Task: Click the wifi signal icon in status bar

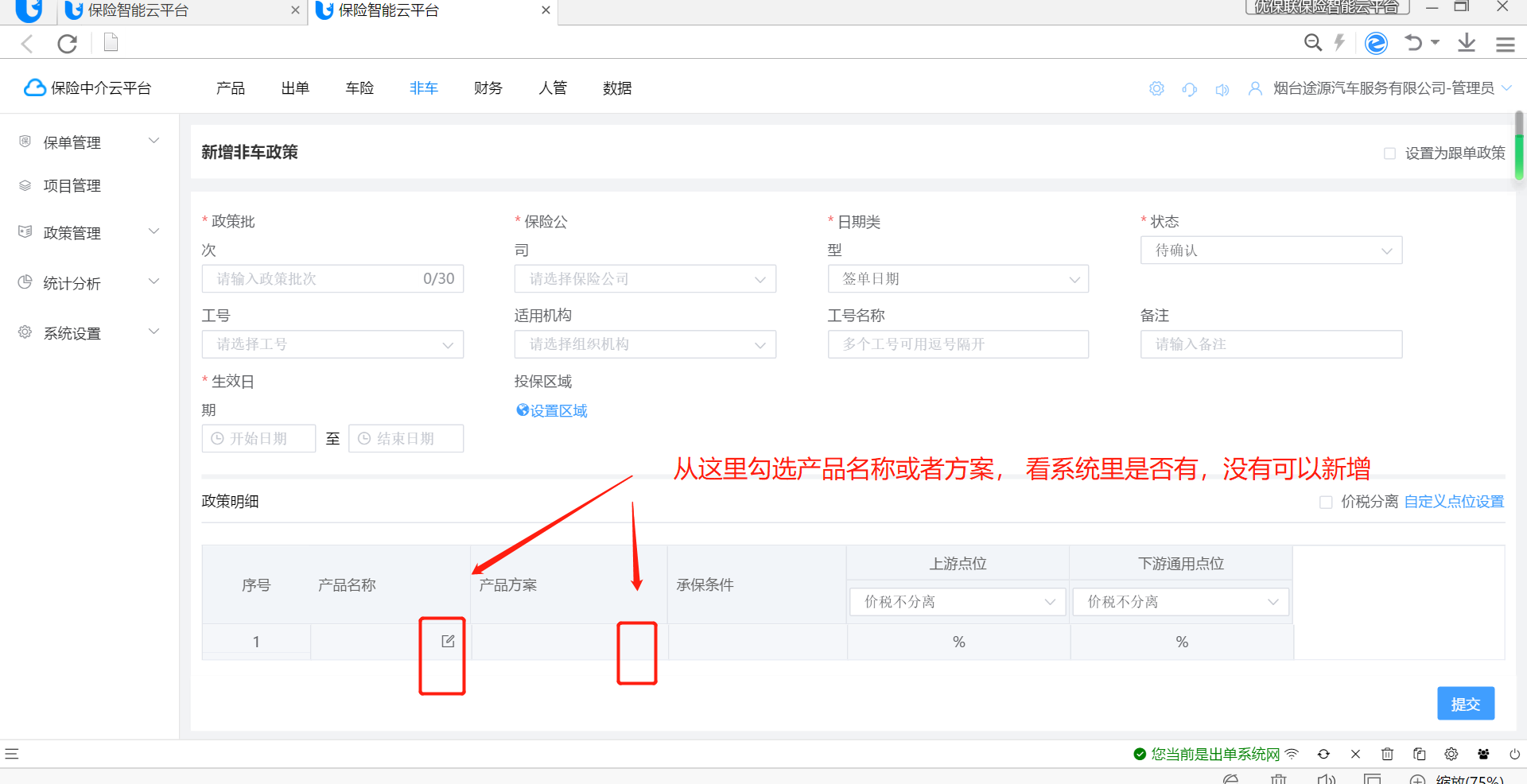Action: (1292, 754)
